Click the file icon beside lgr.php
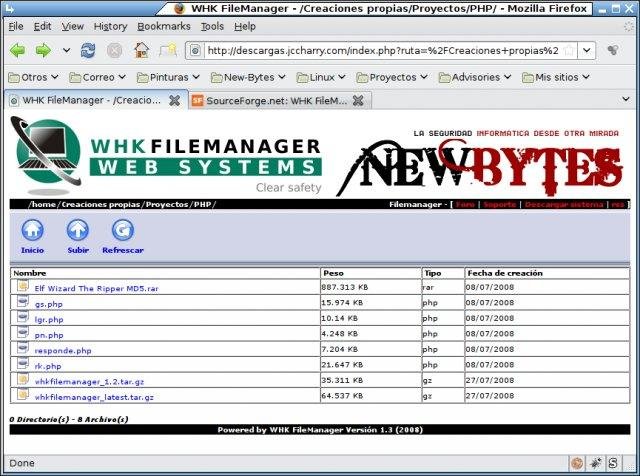The height and width of the screenshot is (476, 640). click(23, 317)
